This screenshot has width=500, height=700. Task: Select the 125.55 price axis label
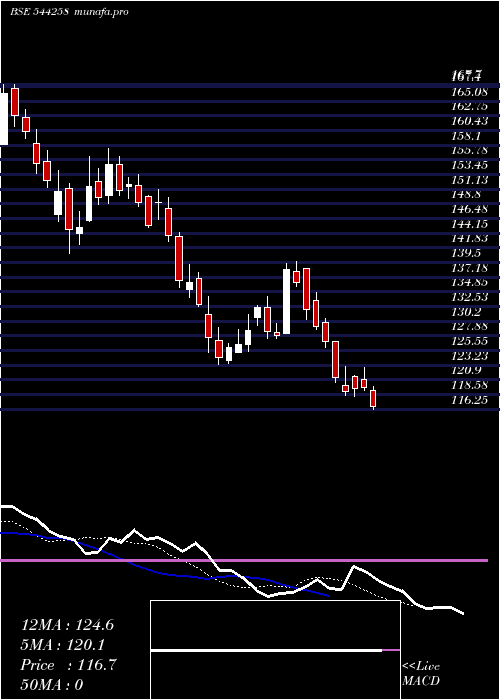coord(470,341)
